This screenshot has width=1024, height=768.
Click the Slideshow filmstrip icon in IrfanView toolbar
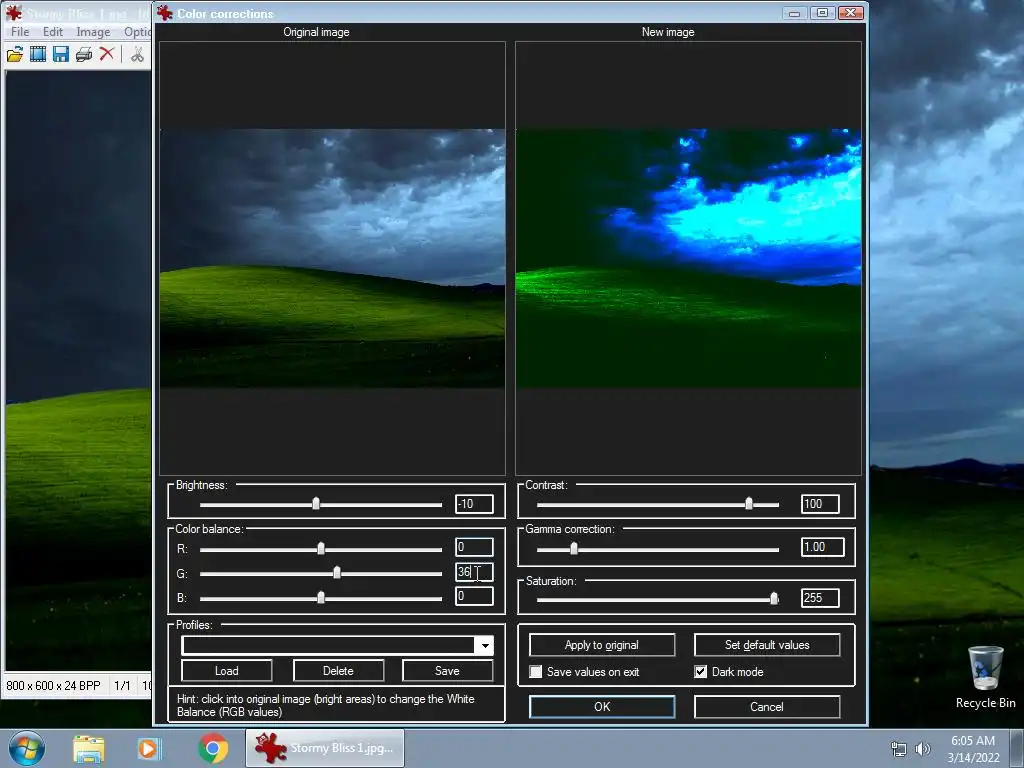pos(38,54)
